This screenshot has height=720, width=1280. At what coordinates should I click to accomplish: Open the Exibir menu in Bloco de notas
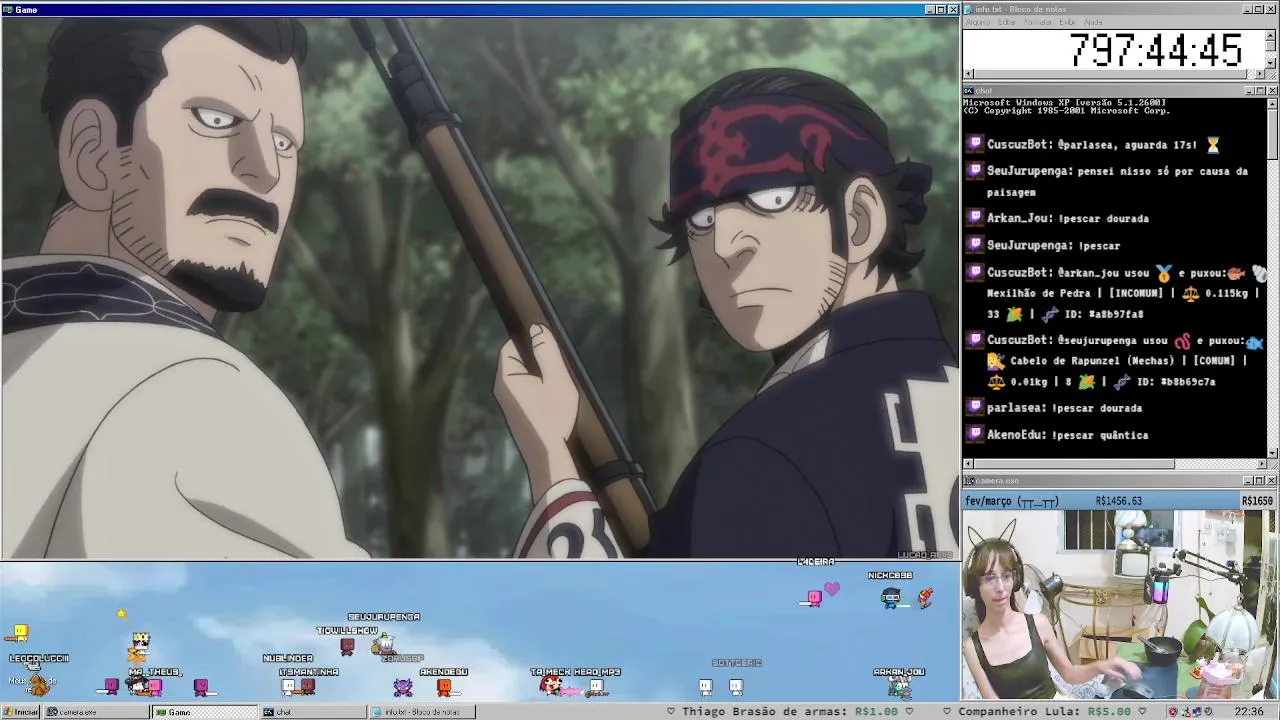1068,22
